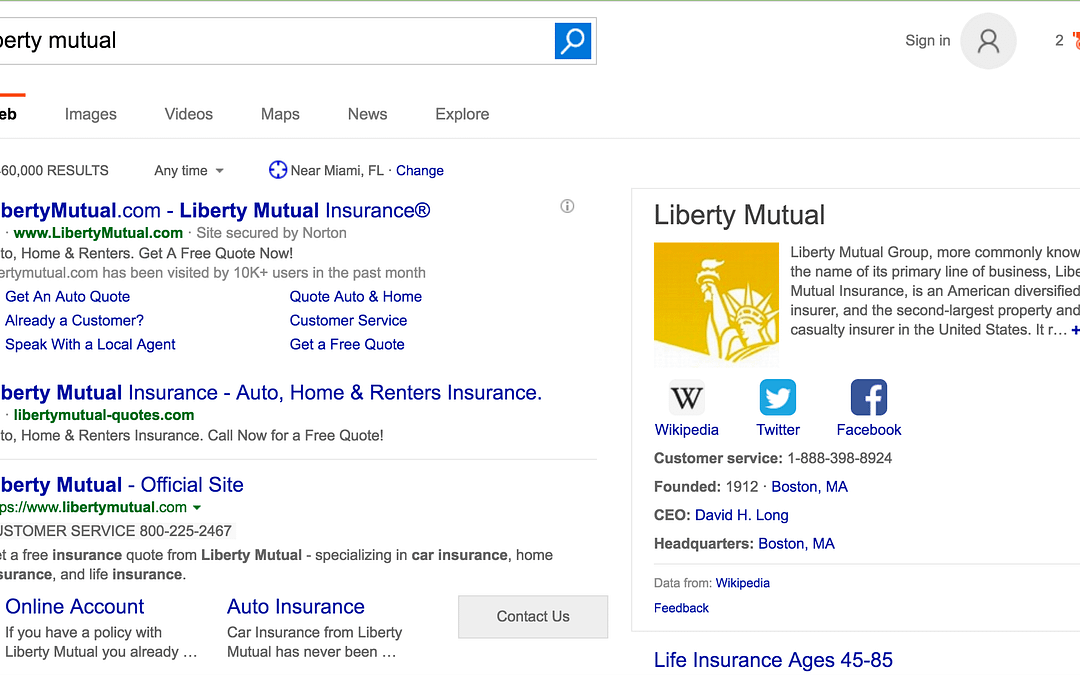Click the location target icon near Miami

point(278,169)
